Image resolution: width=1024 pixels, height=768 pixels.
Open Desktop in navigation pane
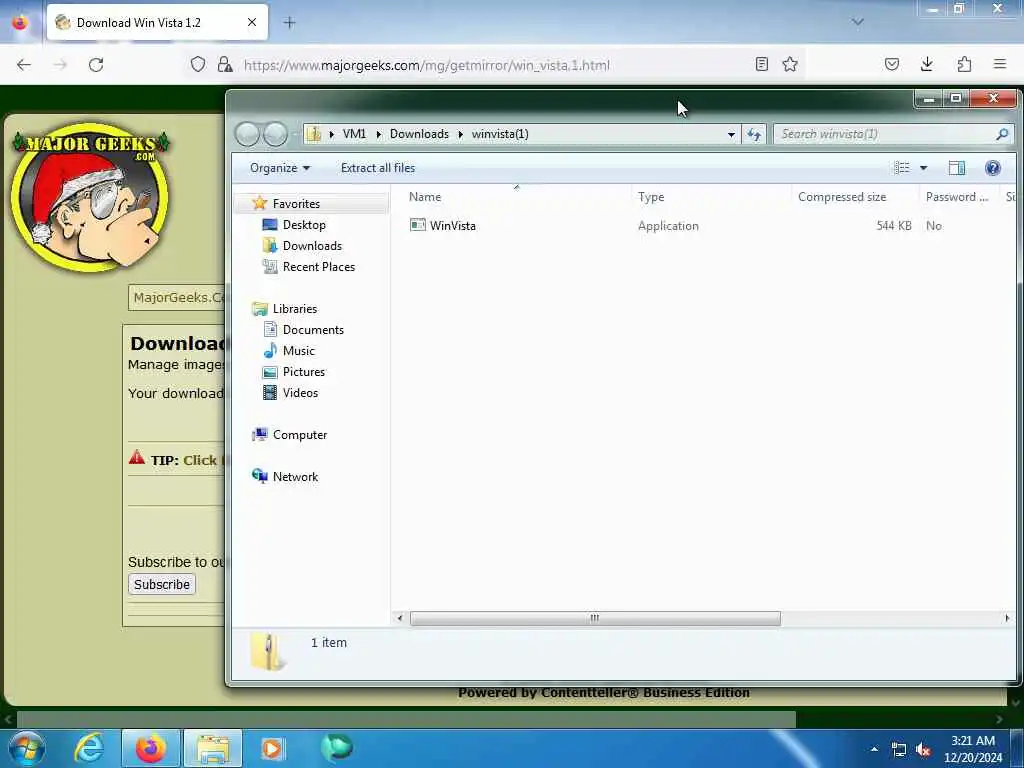(304, 225)
